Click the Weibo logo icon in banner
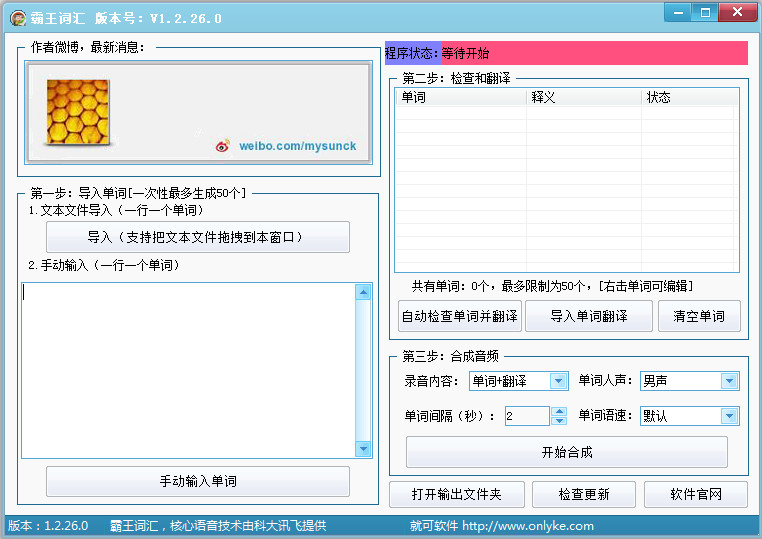 [x=222, y=146]
